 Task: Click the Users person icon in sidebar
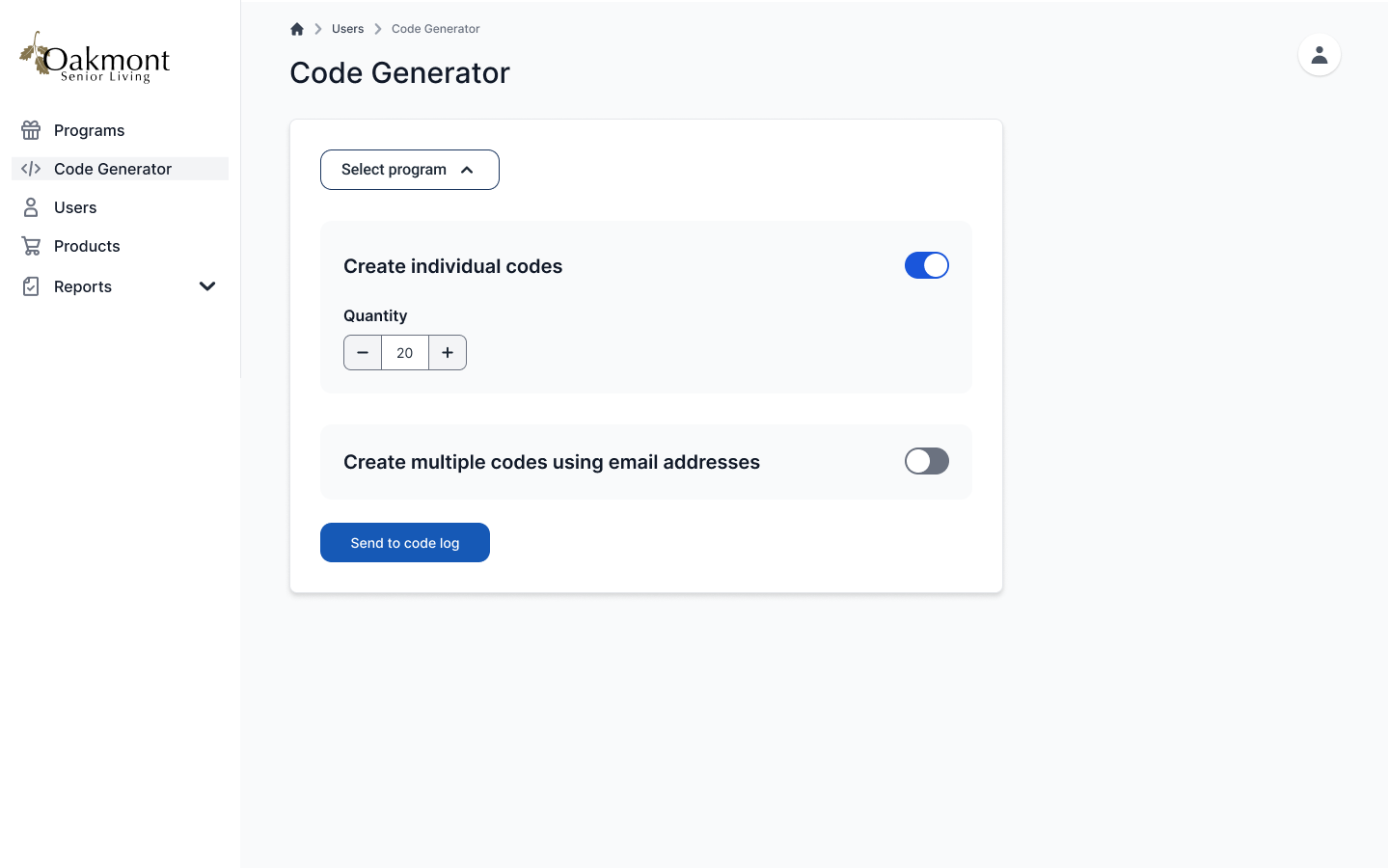pyautogui.click(x=31, y=207)
